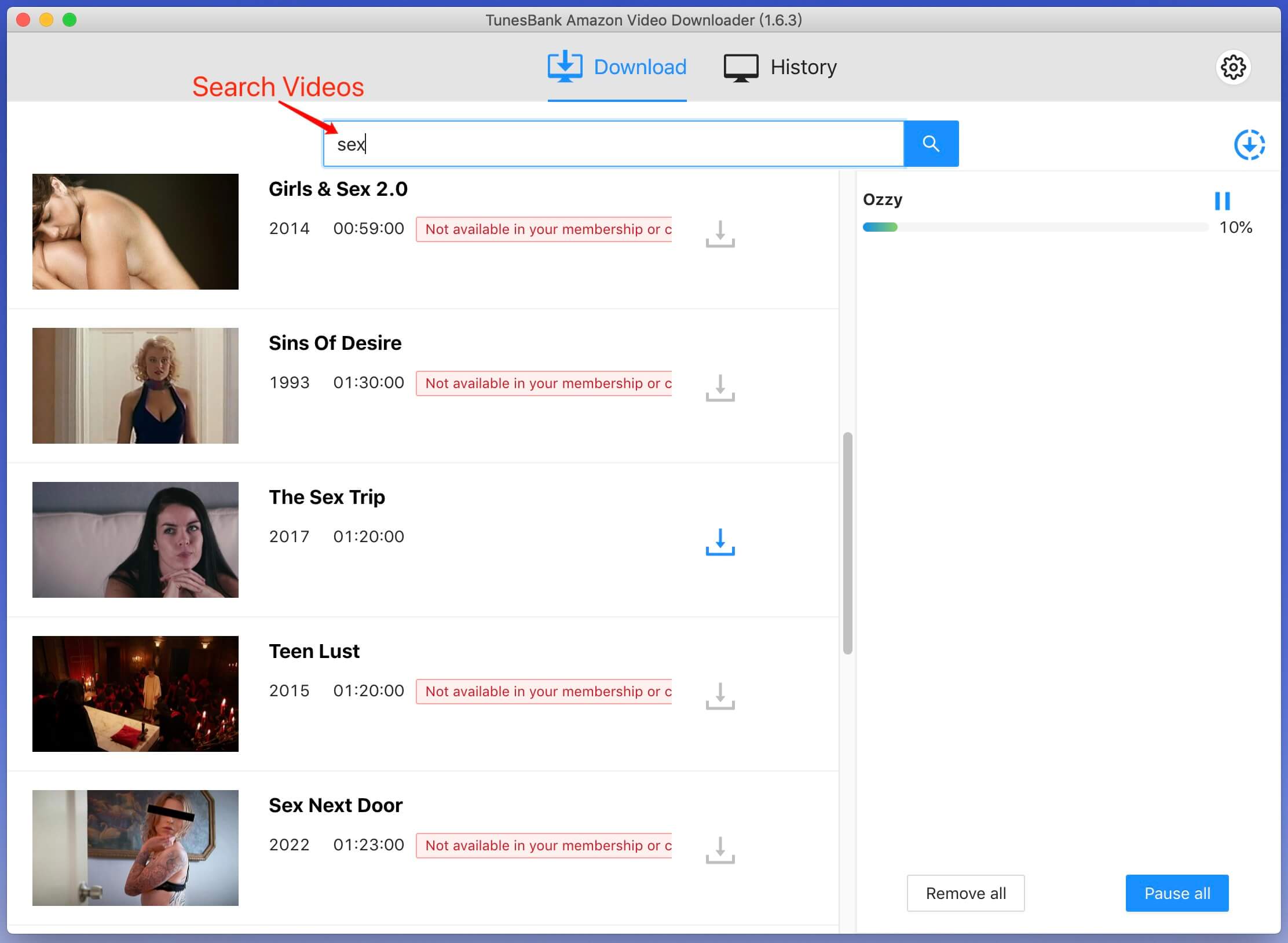Open the Settings gear icon
This screenshot has width=1288, height=943.
[1233, 66]
